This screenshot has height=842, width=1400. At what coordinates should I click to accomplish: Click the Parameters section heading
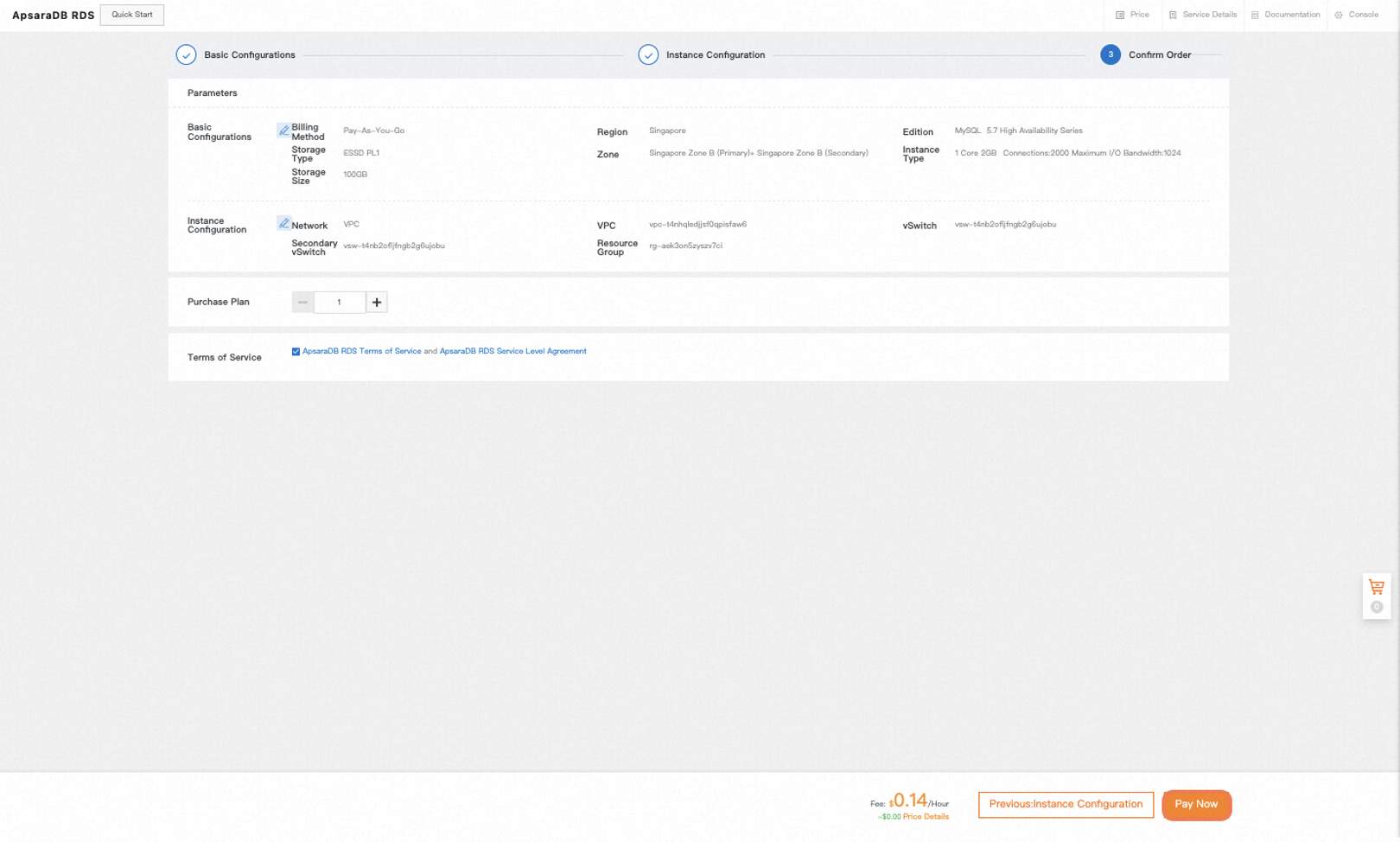(212, 92)
